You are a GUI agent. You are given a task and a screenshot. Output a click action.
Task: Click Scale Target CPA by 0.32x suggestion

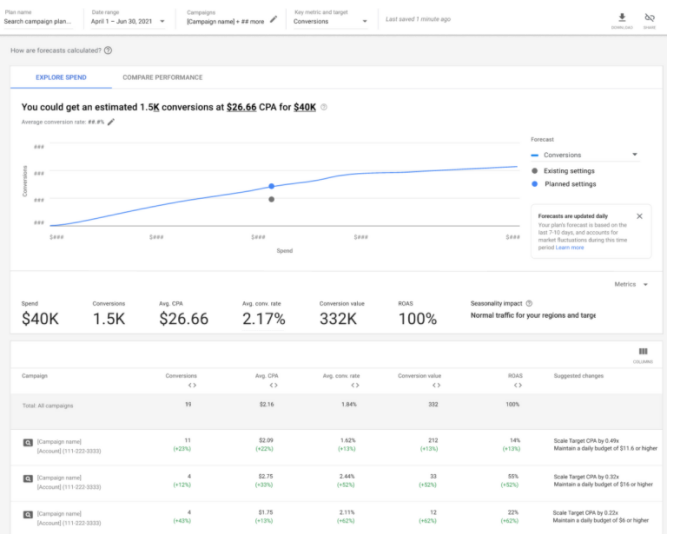click(x=586, y=477)
